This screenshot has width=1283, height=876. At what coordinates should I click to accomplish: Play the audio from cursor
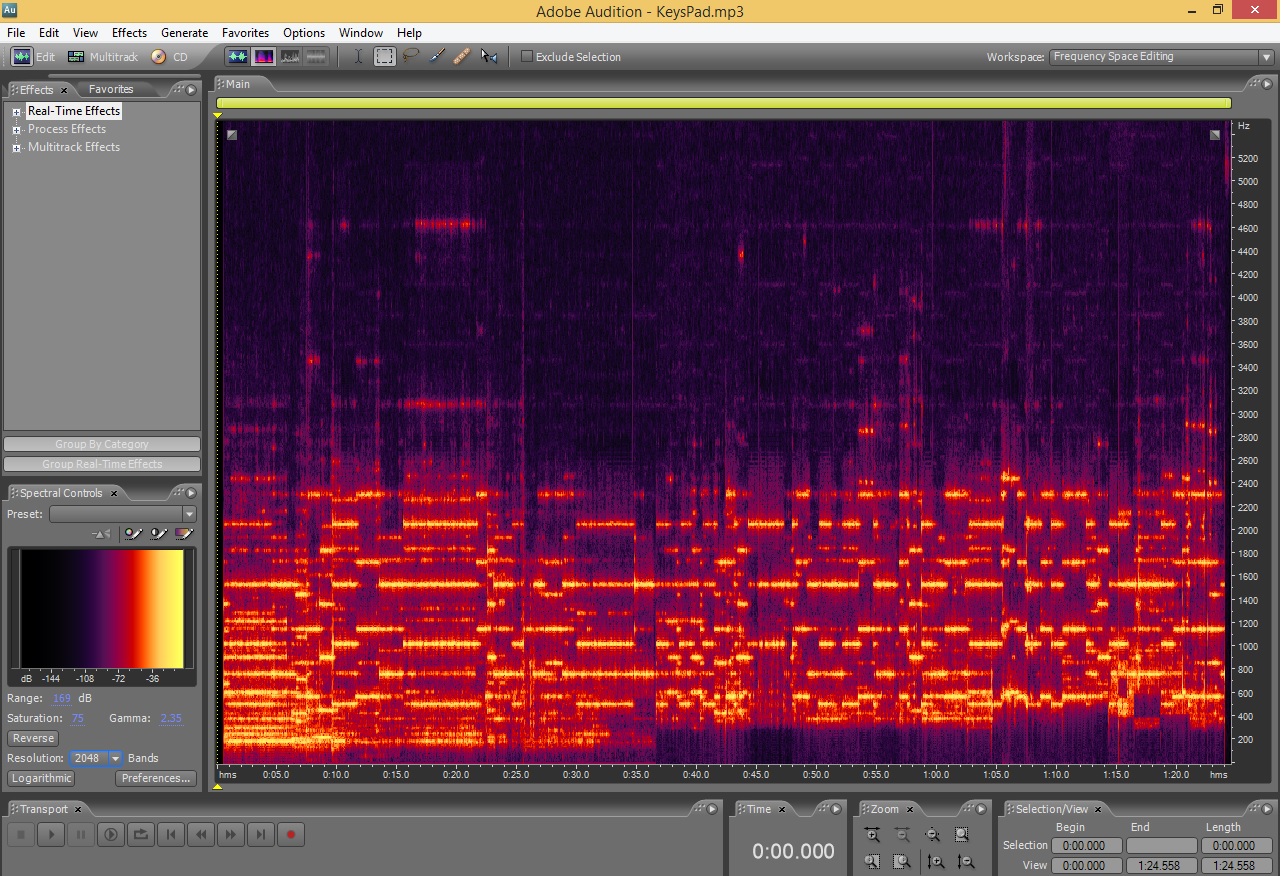click(51, 834)
